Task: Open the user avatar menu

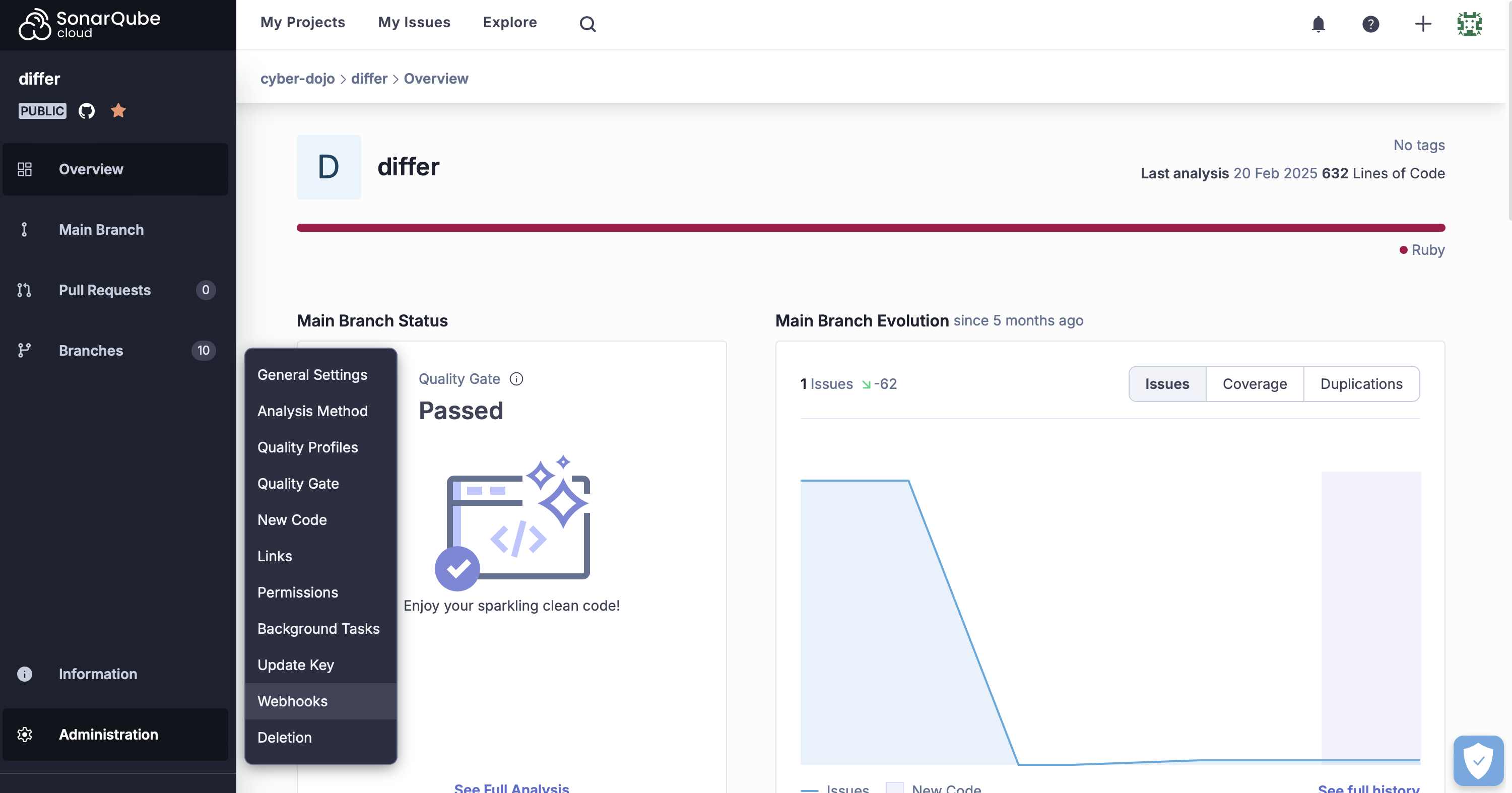Action: [1469, 24]
